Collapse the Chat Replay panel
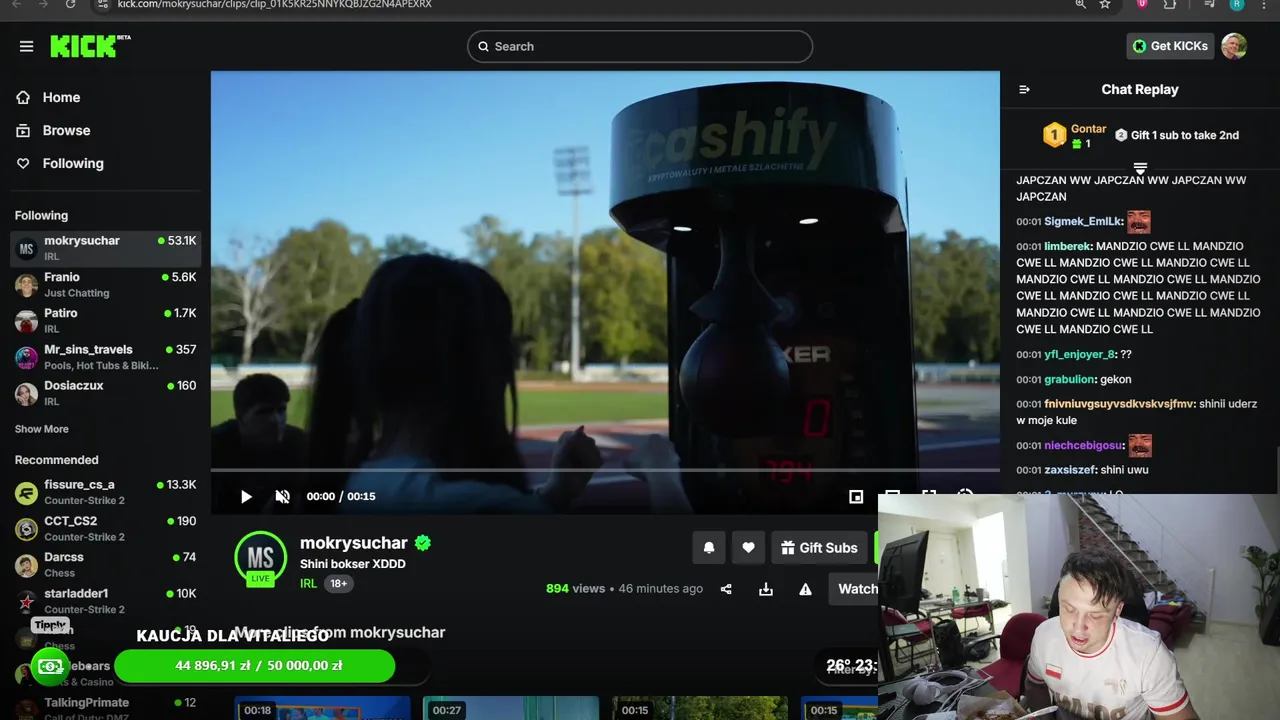The width and height of the screenshot is (1280, 720). 1024,89
